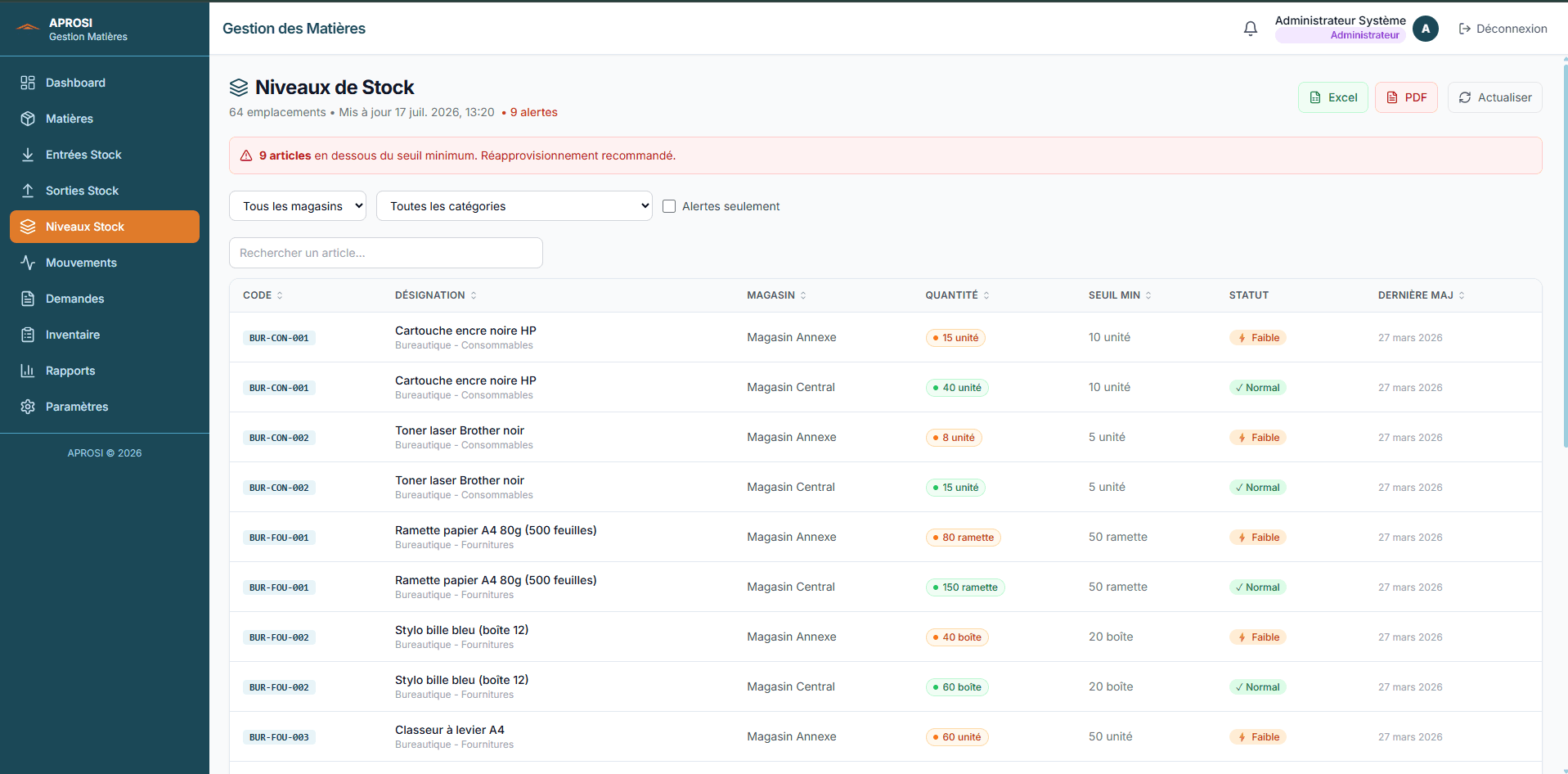Click the PDF file icon
The height and width of the screenshot is (774, 1568).
pyautogui.click(x=1392, y=97)
